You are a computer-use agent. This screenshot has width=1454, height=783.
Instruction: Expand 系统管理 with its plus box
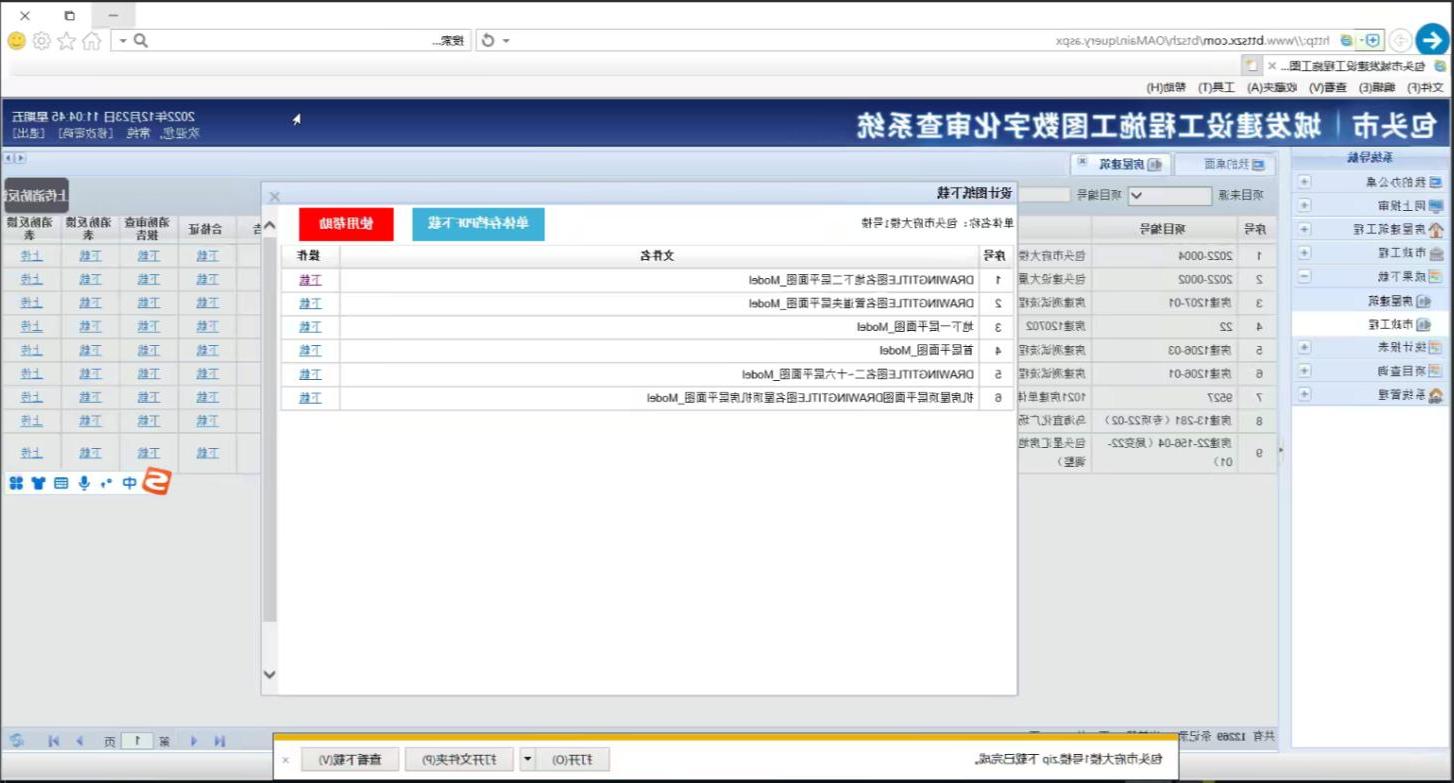1304,395
